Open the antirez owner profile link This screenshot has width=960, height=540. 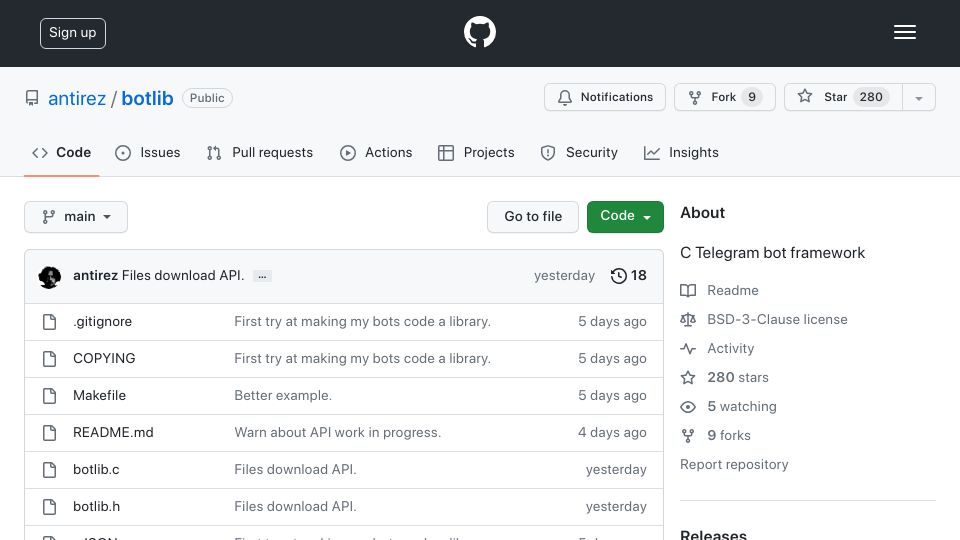(77, 98)
